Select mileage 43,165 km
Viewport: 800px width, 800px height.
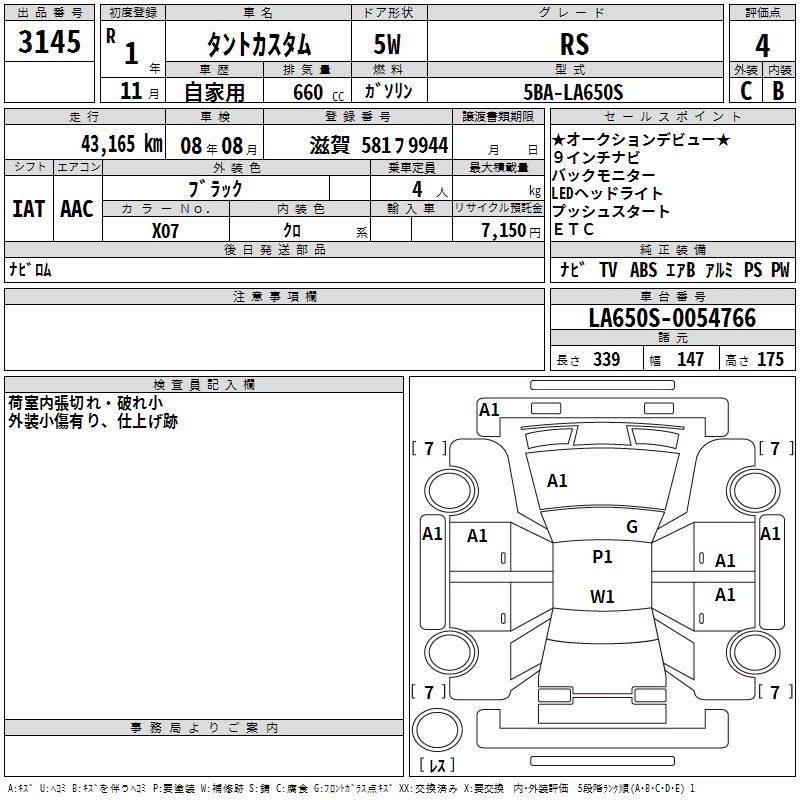122,144
